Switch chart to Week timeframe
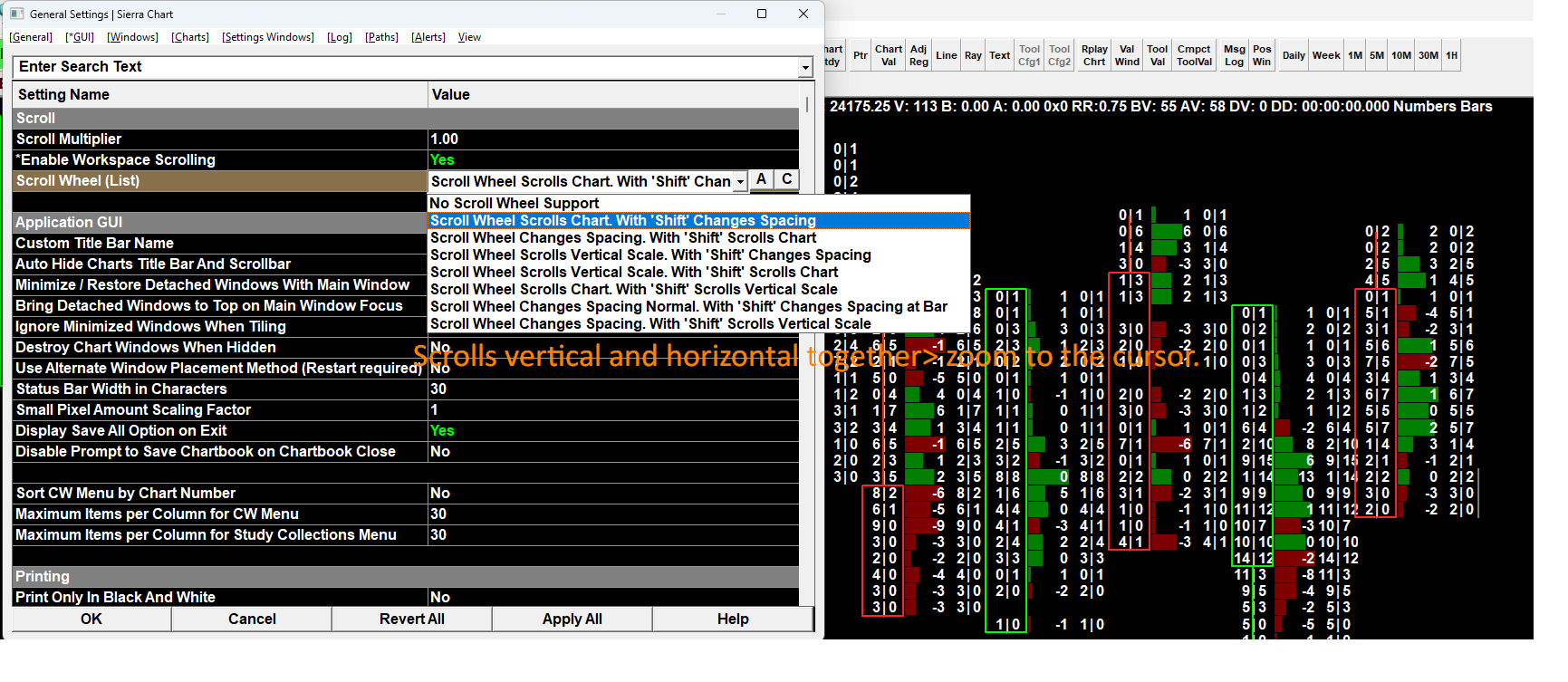This screenshot has height=682, width=1568. point(1326,55)
